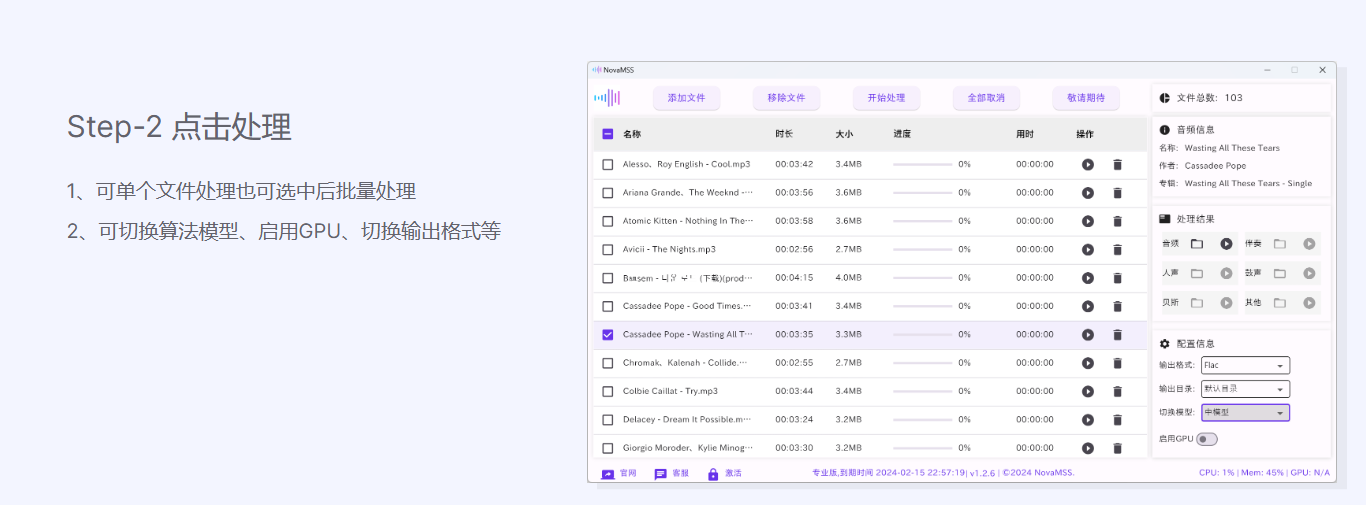Process the selected Wasting All These Tears row

(x=1087, y=335)
